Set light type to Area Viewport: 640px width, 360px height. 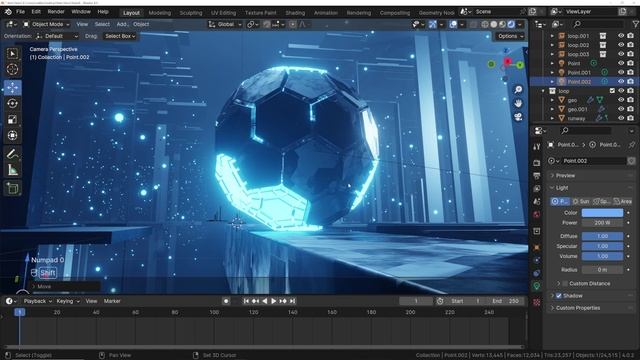pos(622,201)
